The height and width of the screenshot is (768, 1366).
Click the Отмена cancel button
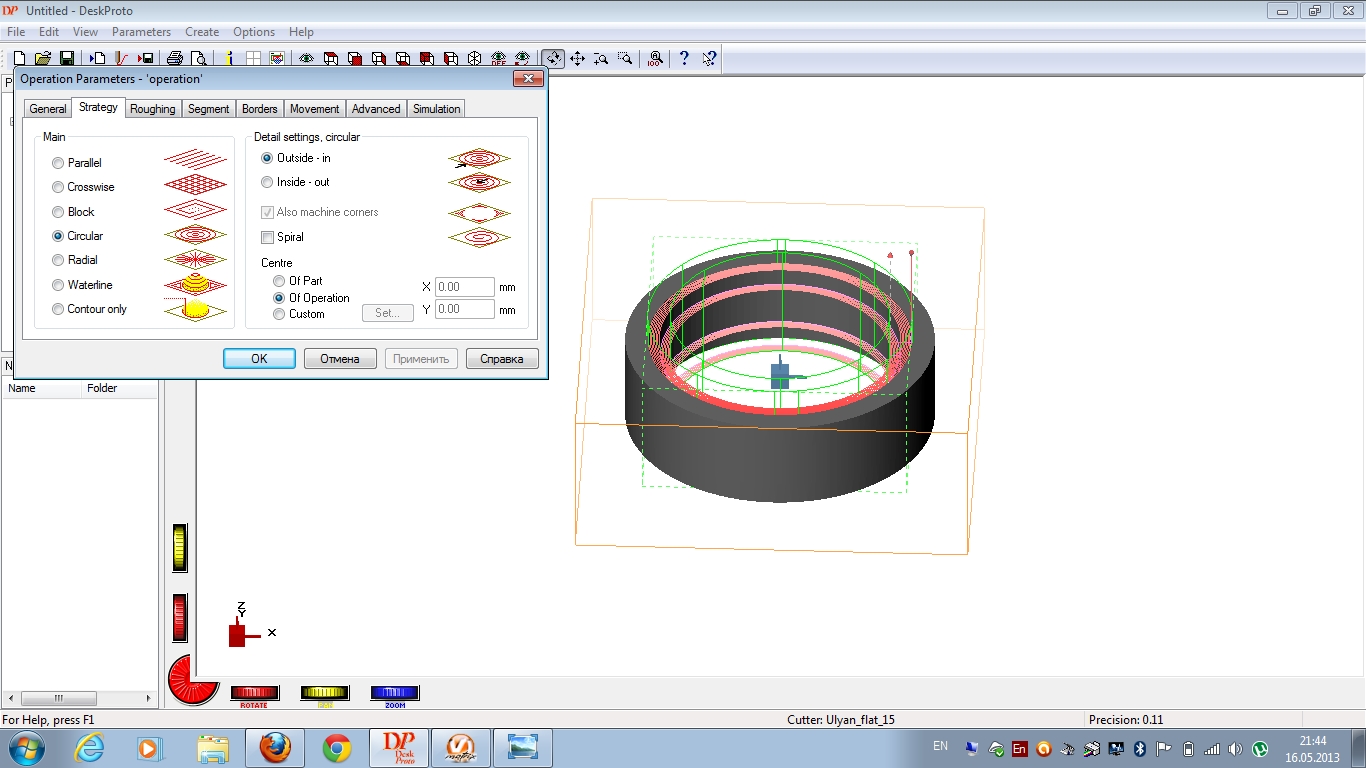point(340,359)
